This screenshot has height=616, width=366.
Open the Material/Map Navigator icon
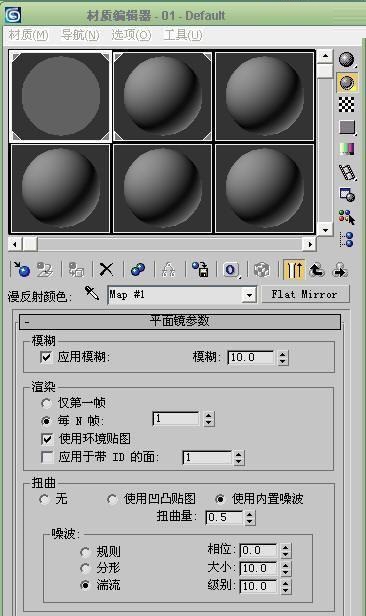(x=347, y=239)
